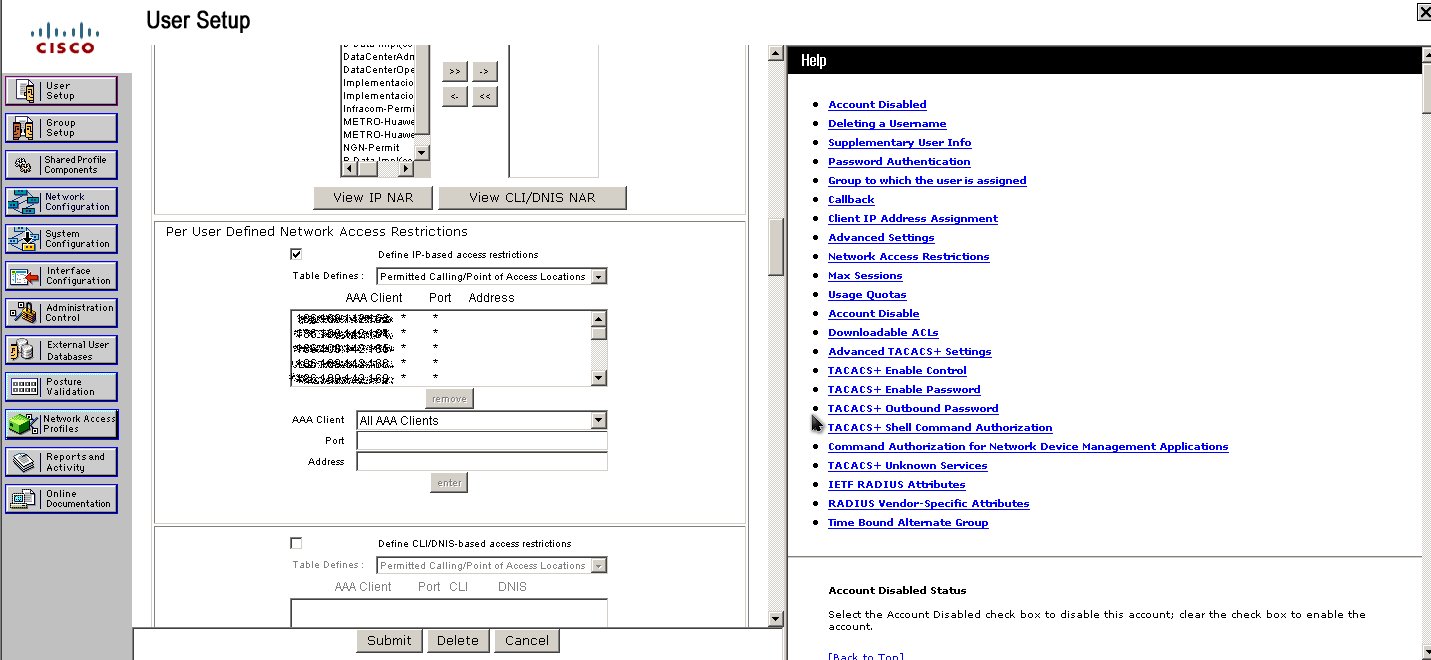Open Downloadable ACLs help link

coord(883,332)
